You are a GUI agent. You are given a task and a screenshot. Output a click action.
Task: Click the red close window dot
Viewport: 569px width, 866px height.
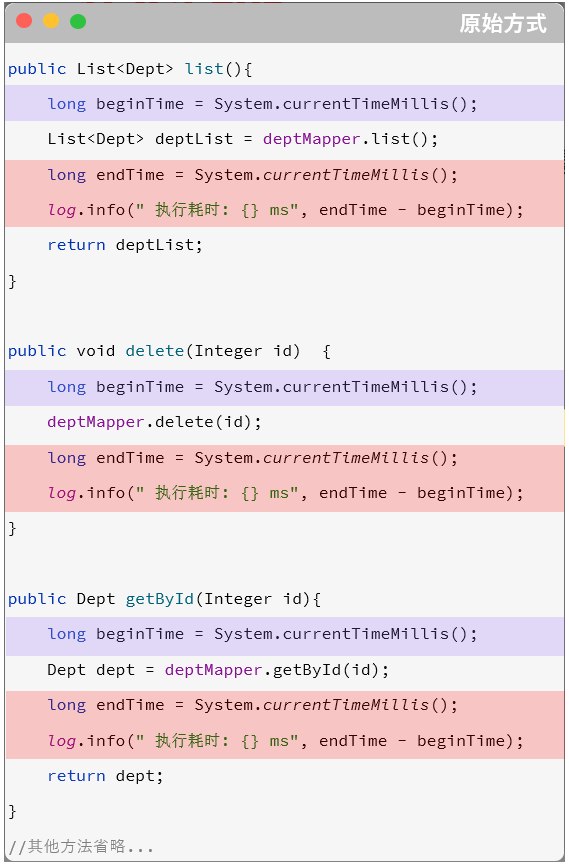(x=24, y=21)
